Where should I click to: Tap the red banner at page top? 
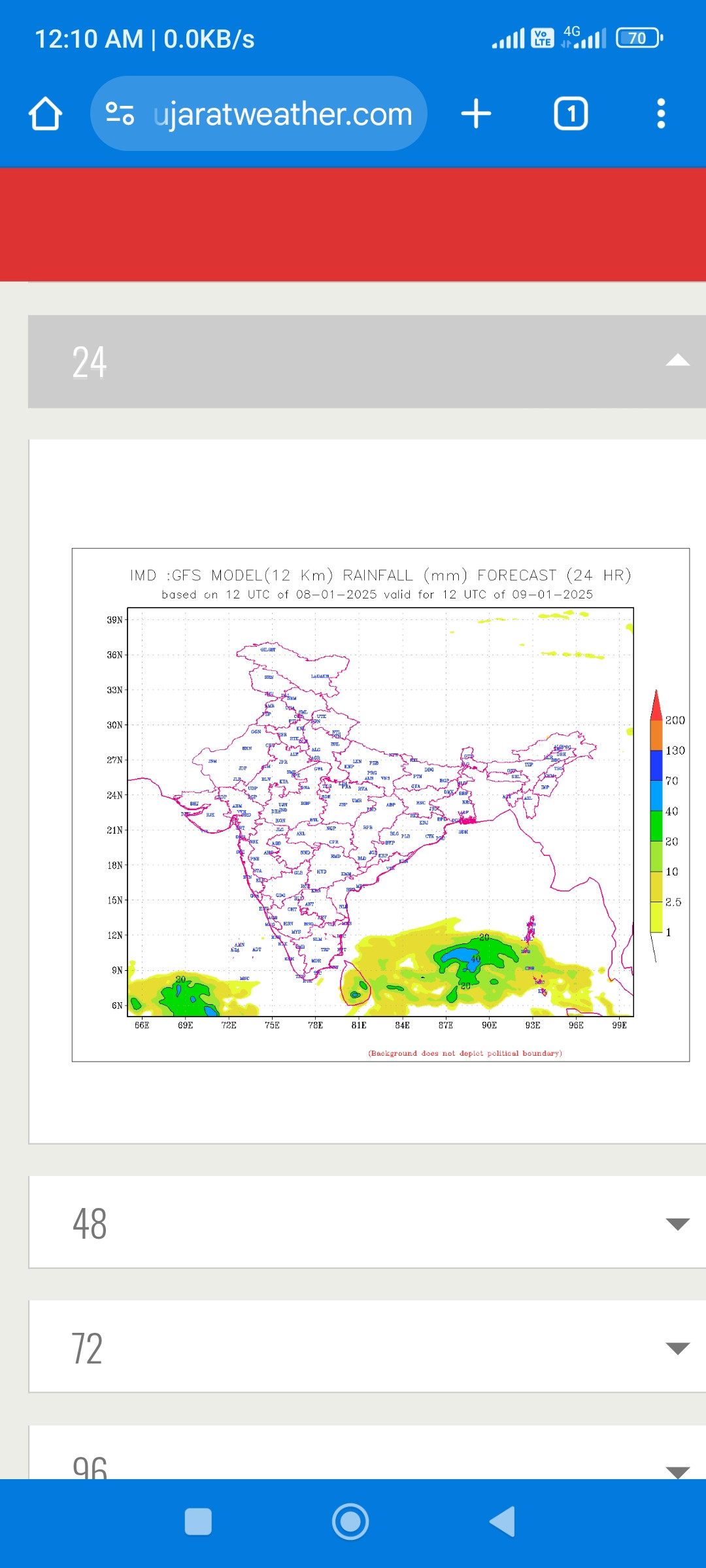[x=353, y=225]
